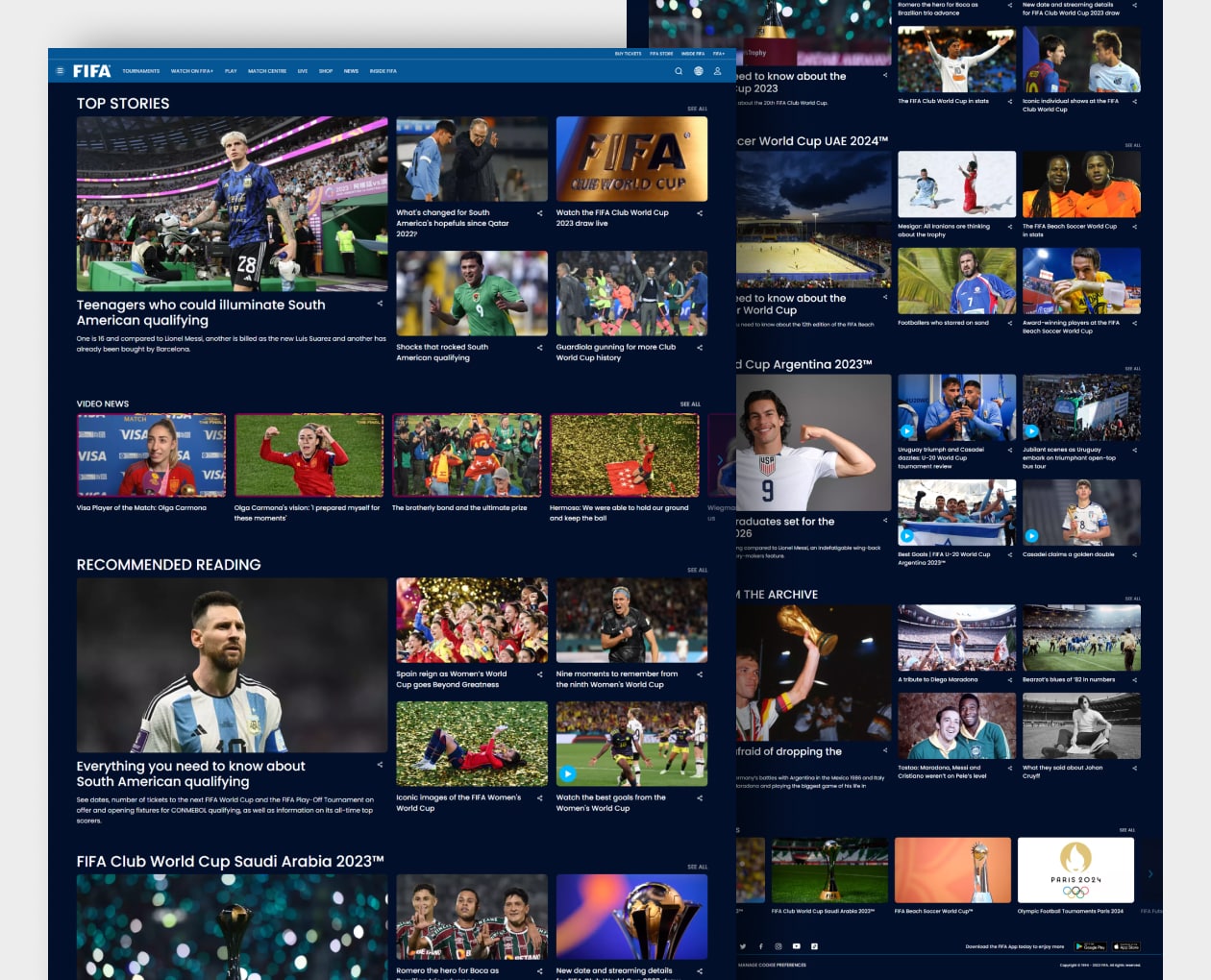Screen dimensions: 1211x980
Task: Open the Play nav item
Action: point(231,71)
